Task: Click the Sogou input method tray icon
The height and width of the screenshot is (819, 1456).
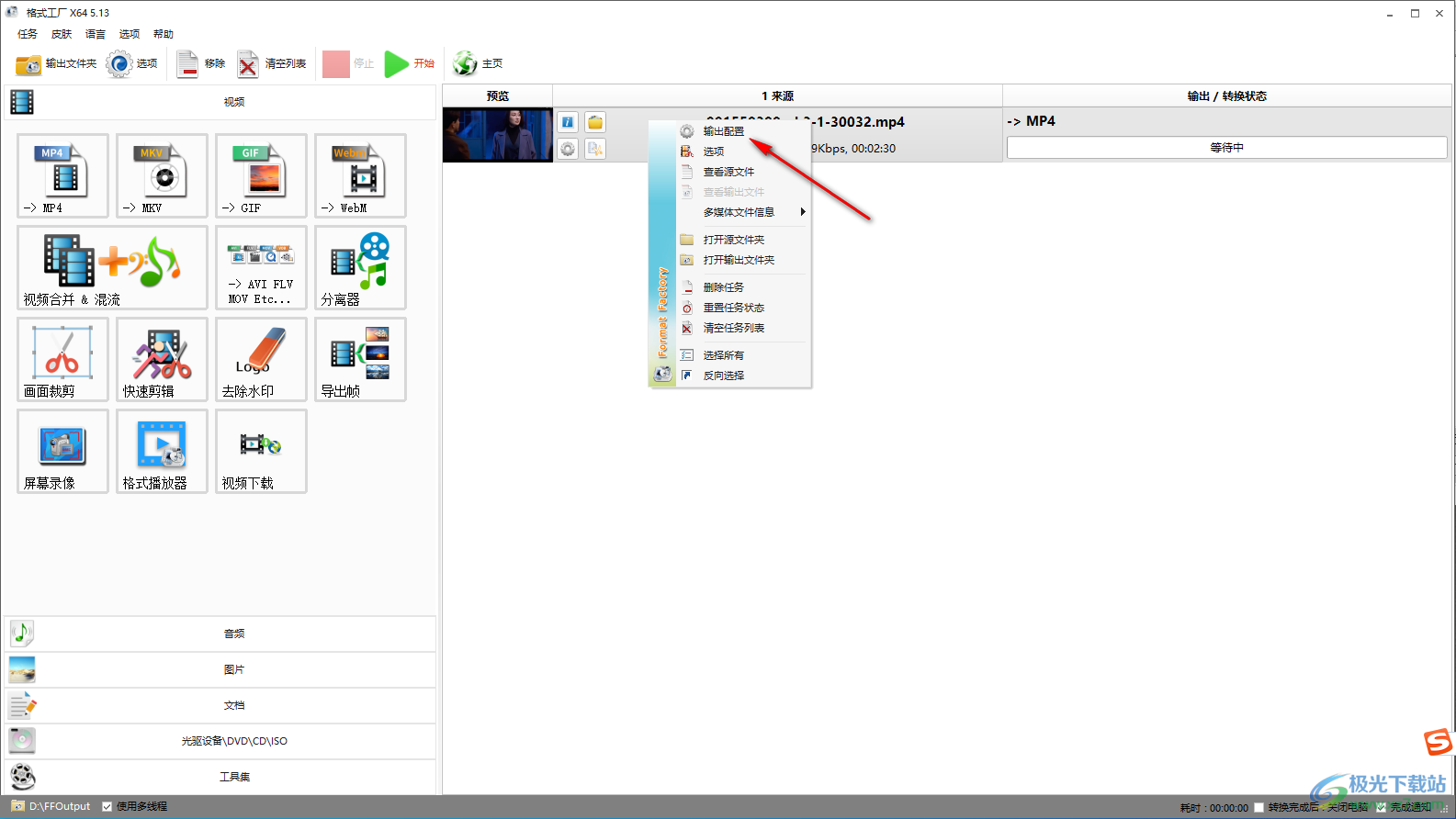Action: [1438, 742]
